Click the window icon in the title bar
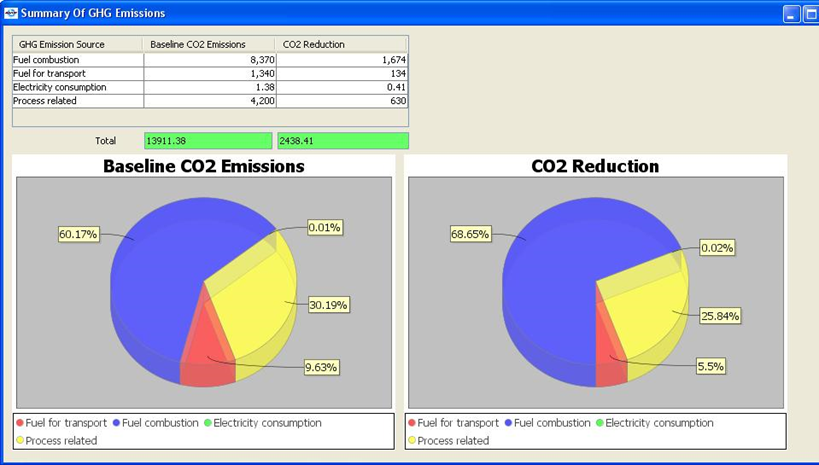Image resolution: width=819 pixels, height=465 pixels. click(x=12, y=13)
